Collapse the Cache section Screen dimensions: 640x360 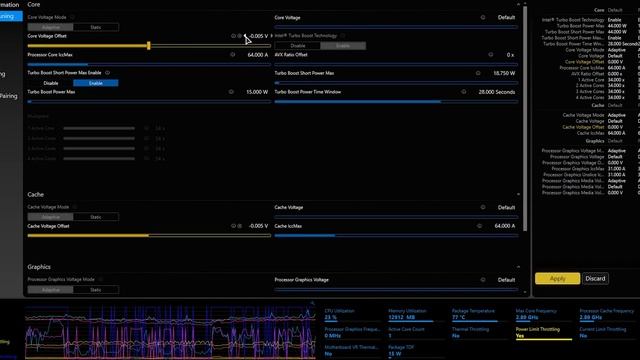pos(518,194)
